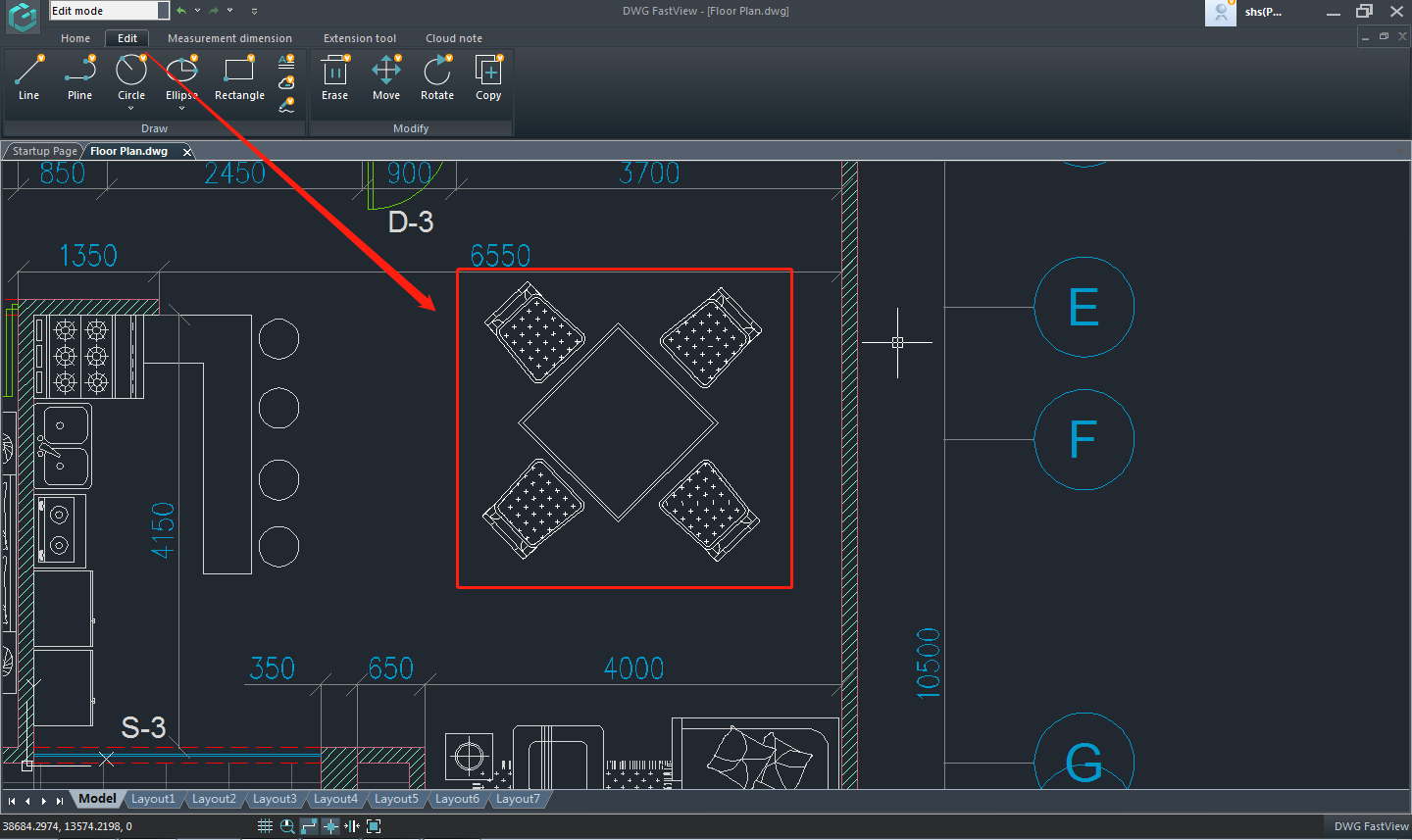The height and width of the screenshot is (840, 1412).
Task: Select the Pline tool
Action: point(79,78)
